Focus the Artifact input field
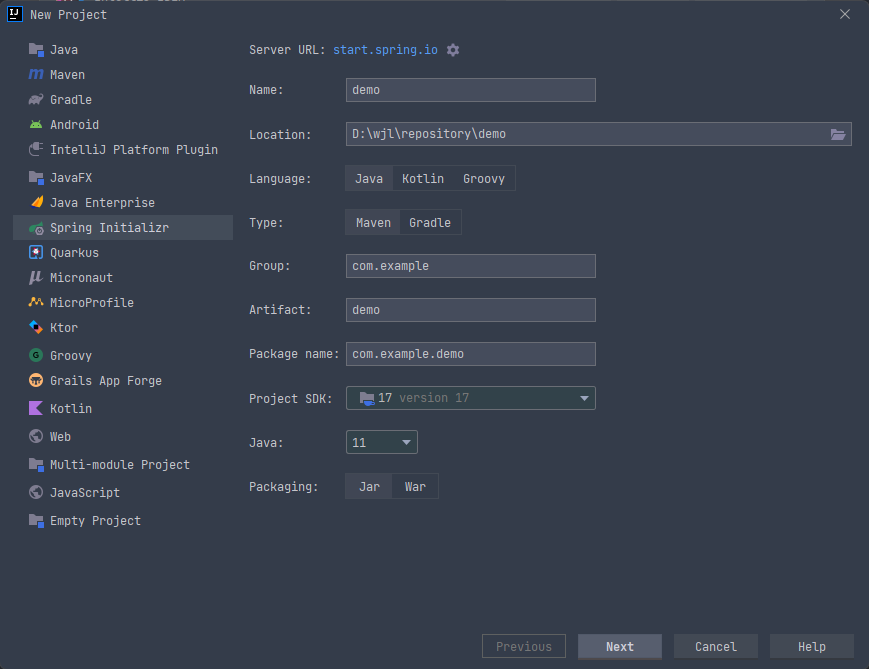 (x=471, y=310)
